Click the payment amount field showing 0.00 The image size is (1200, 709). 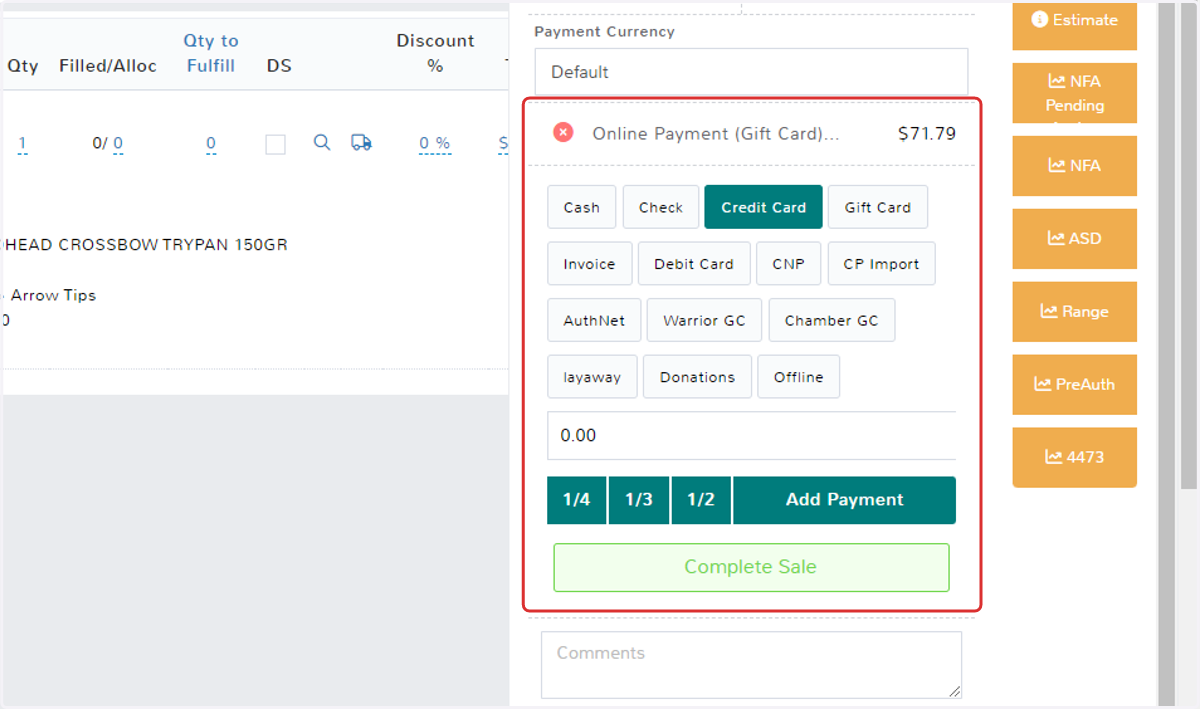pos(751,435)
